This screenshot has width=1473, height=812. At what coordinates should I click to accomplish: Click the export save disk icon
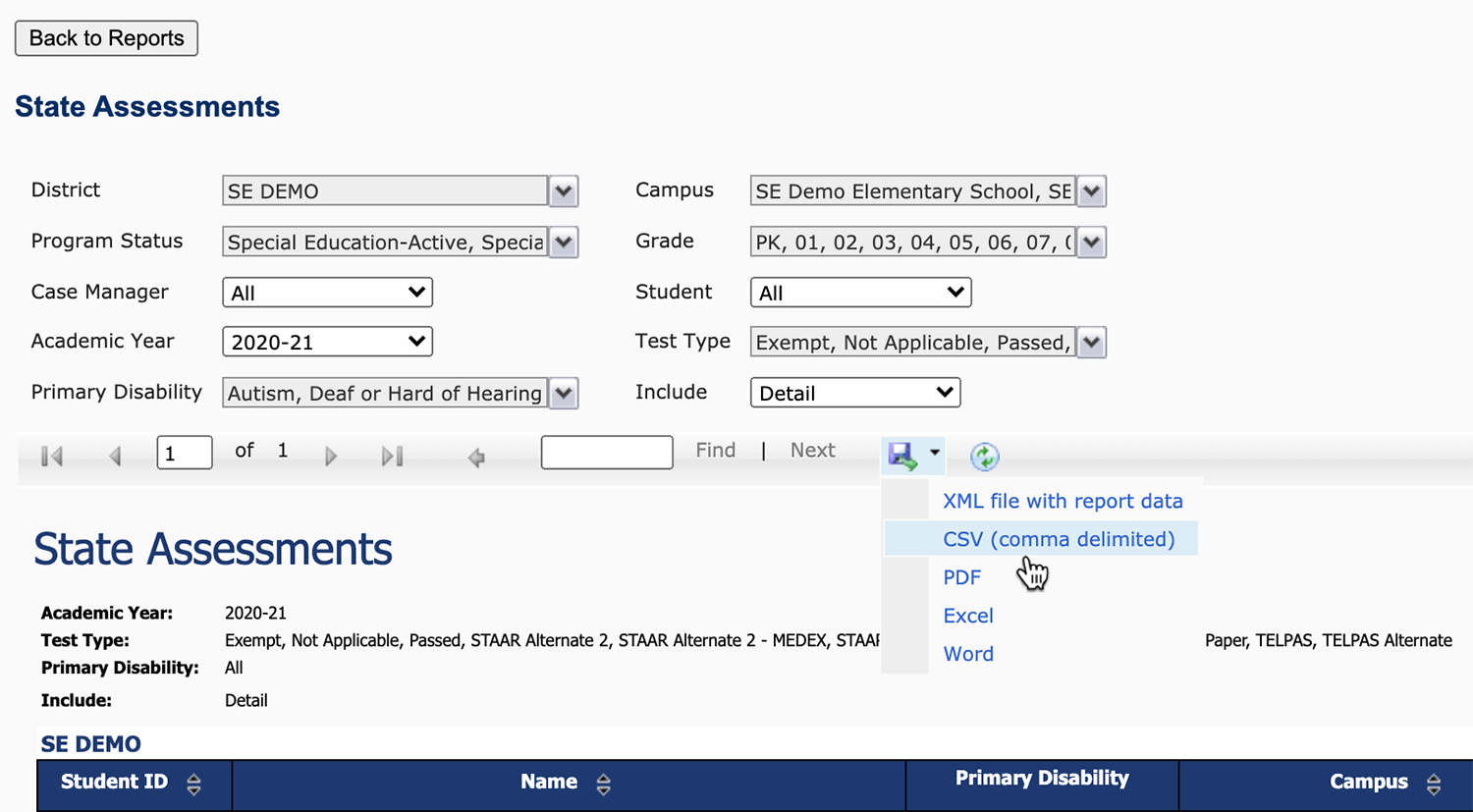(x=902, y=456)
